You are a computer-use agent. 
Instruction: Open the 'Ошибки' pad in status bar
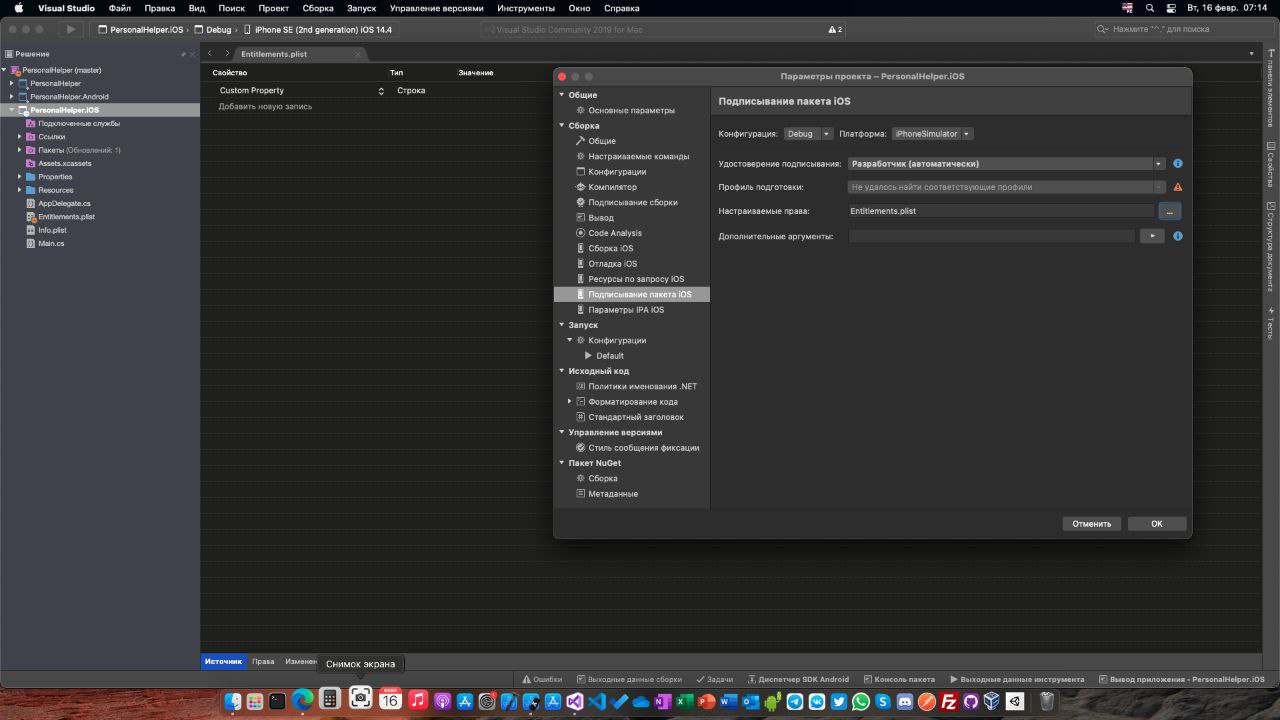[x=542, y=679]
